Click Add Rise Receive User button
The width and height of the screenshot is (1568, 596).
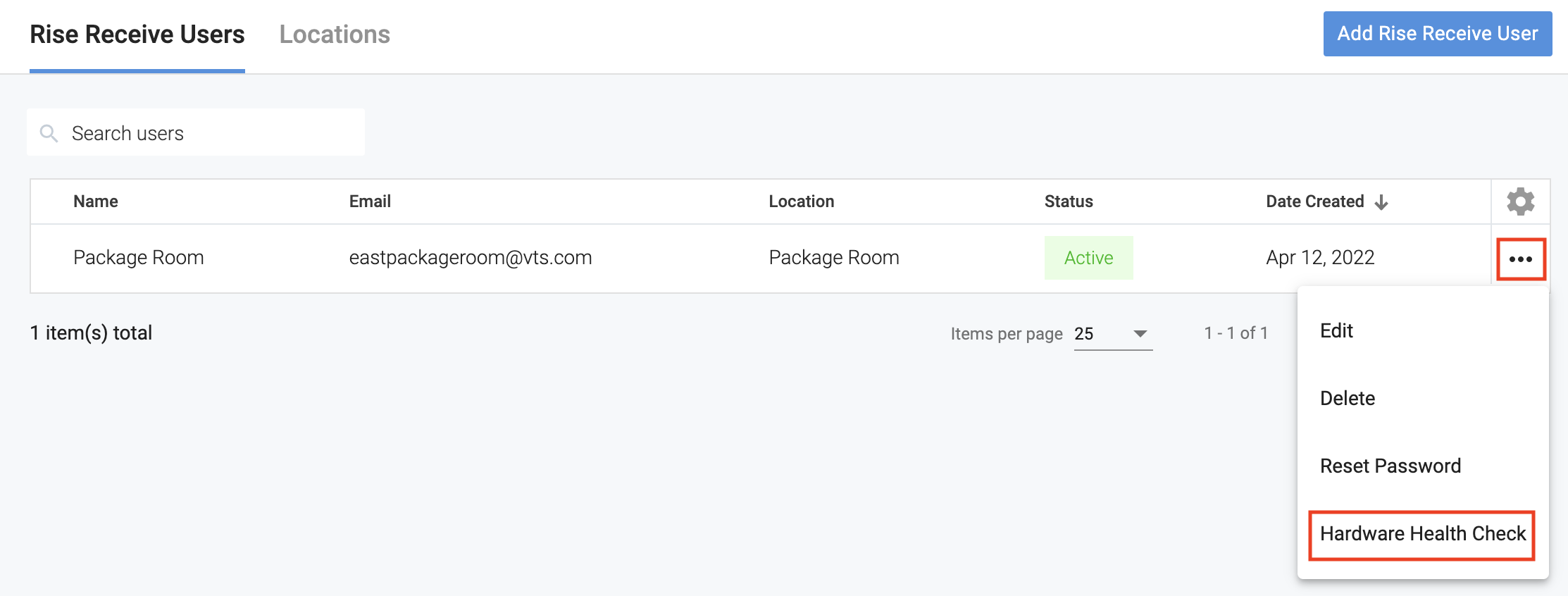tap(1437, 34)
